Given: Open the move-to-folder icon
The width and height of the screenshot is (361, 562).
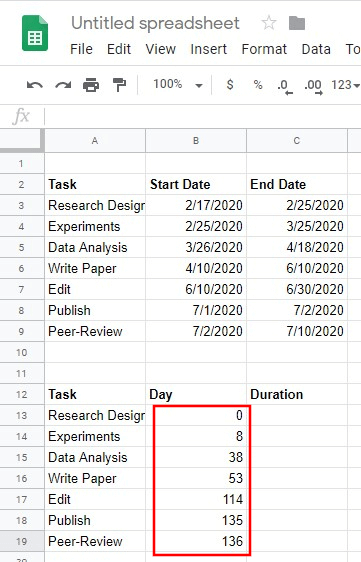Looking at the screenshot, I should pyautogui.click(x=297, y=23).
